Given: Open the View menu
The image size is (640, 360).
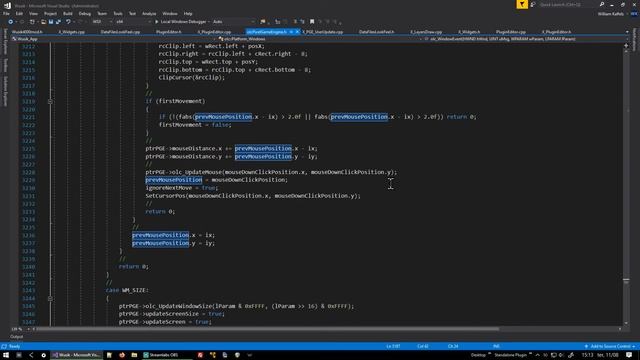Looking at the screenshot, I should coord(33,13).
